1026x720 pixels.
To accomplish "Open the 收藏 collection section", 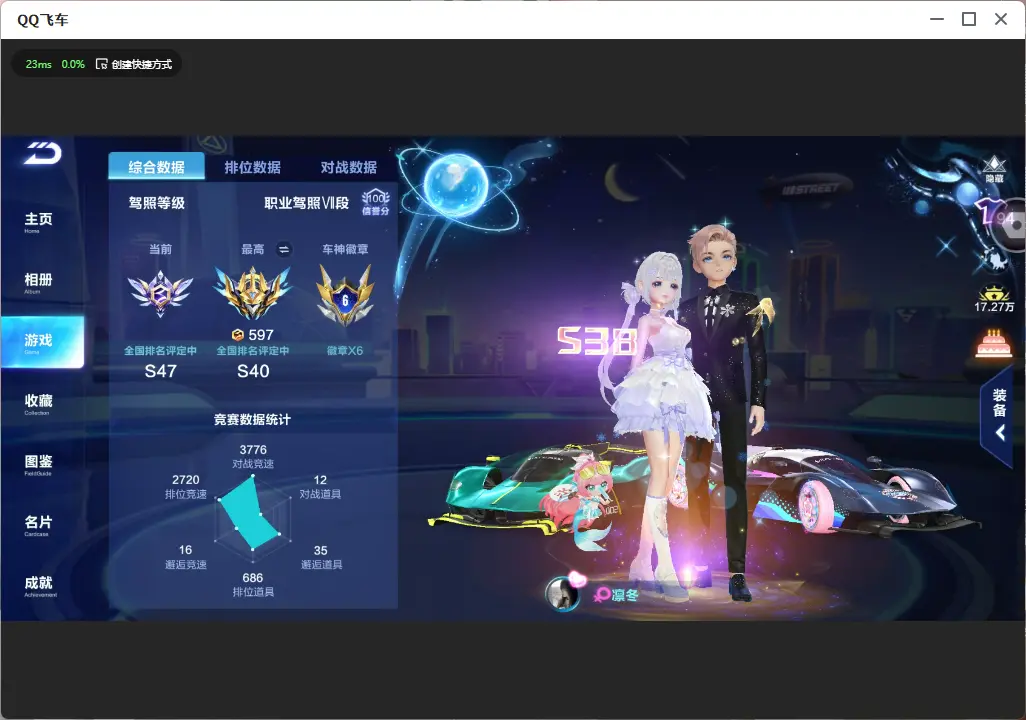I will click(x=38, y=403).
